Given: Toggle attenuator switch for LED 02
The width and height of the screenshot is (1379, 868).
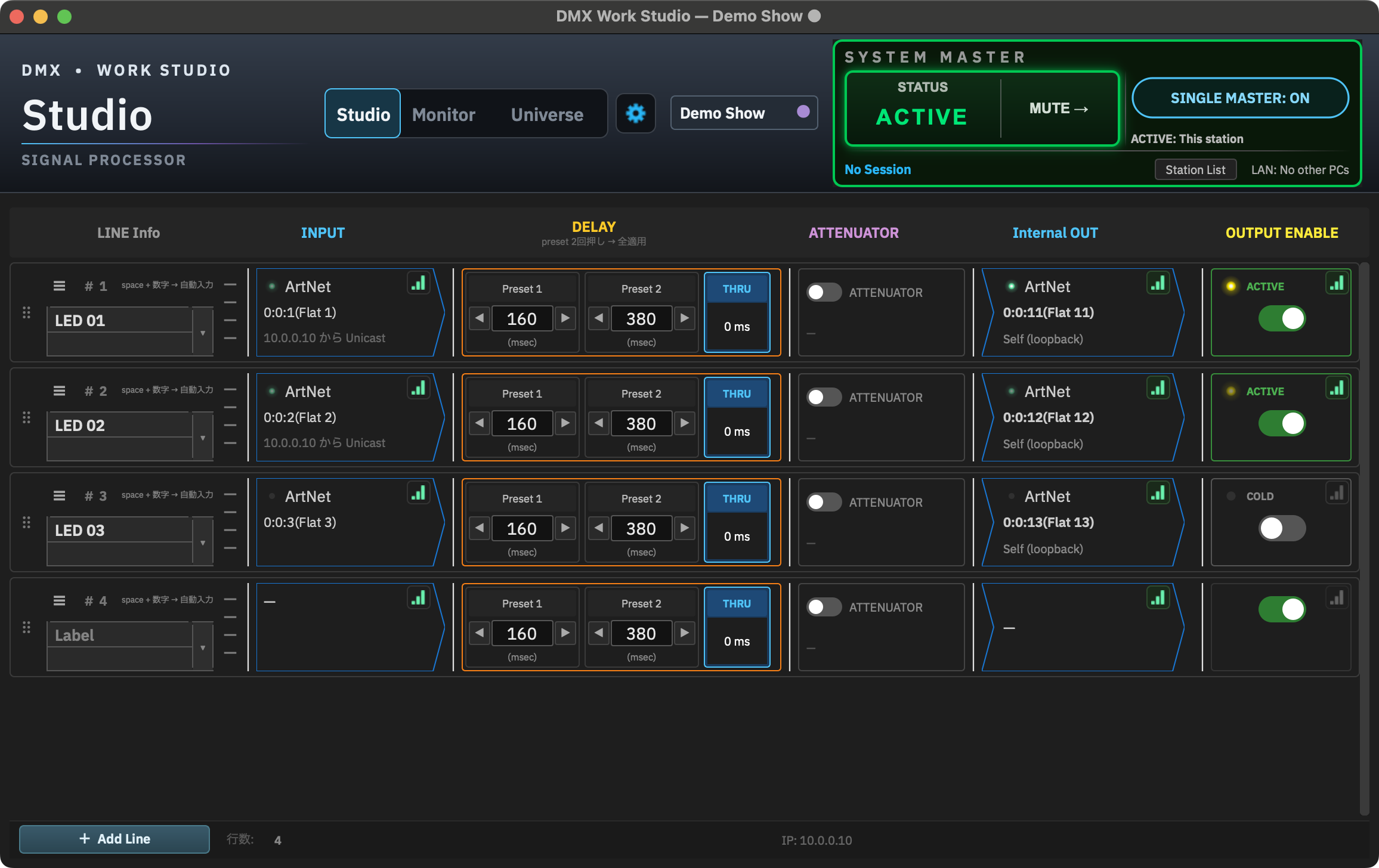Looking at the screenshot, I should (x=824, y=397).
